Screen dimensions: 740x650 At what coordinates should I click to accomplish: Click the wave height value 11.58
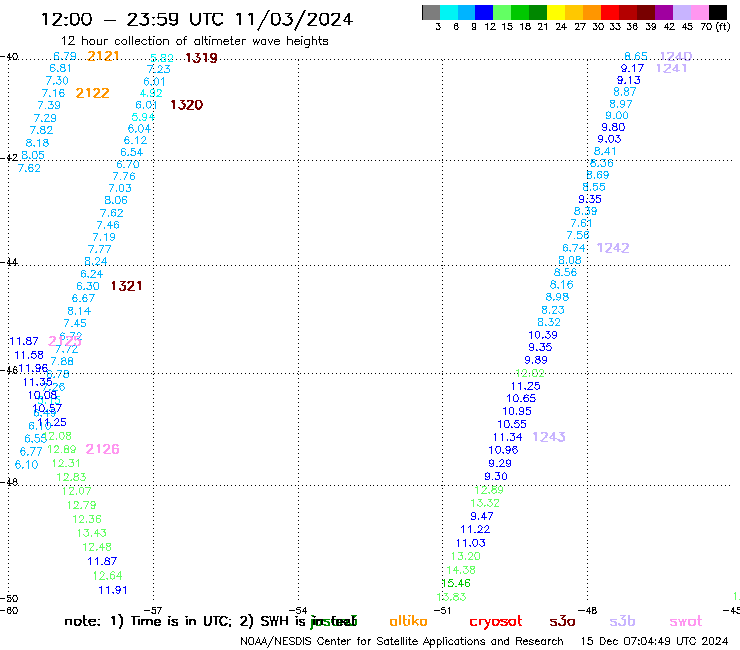29,355
